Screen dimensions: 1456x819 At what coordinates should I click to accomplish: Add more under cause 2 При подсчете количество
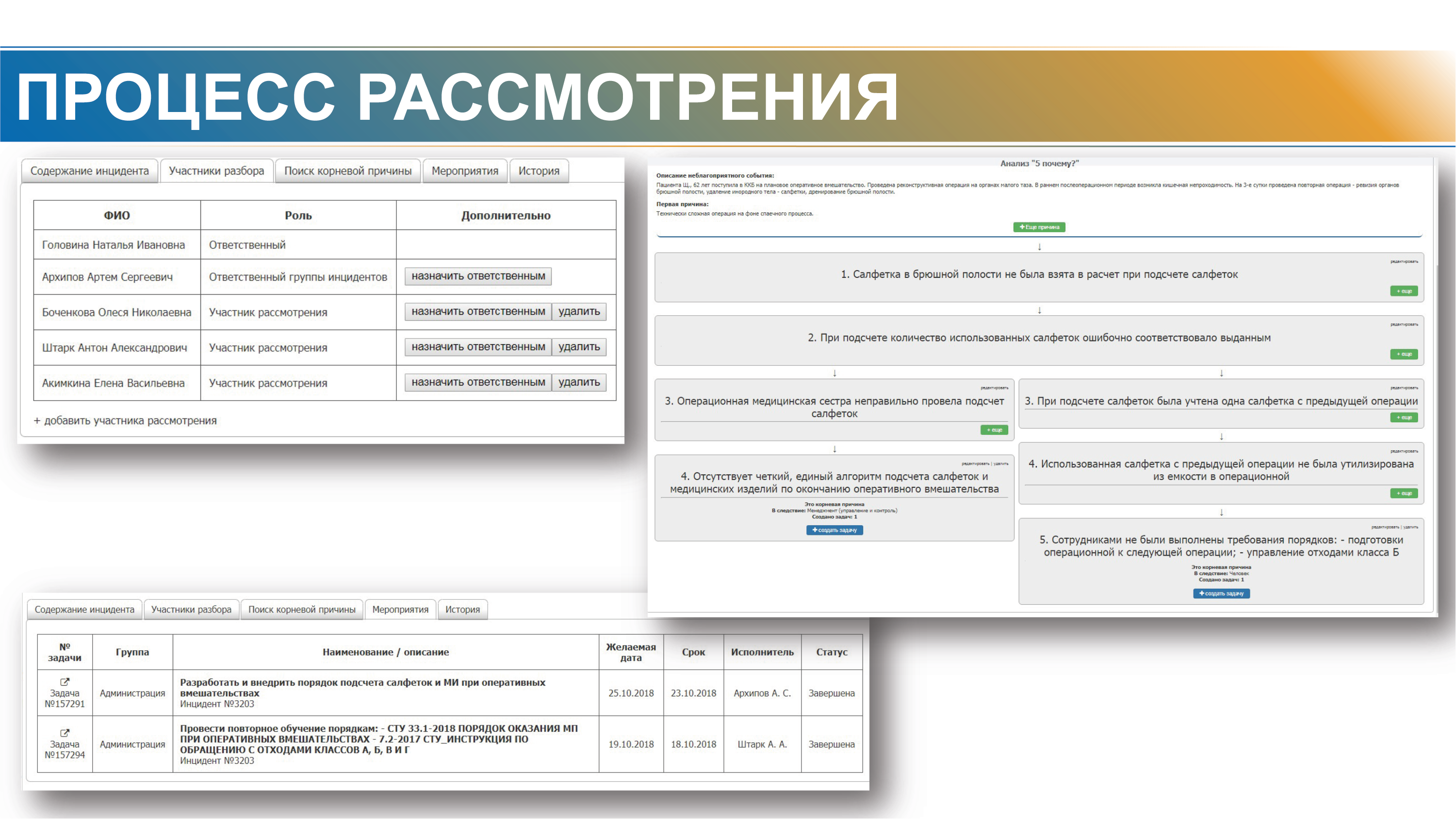pyautogui.click(x=1404, y=354)
